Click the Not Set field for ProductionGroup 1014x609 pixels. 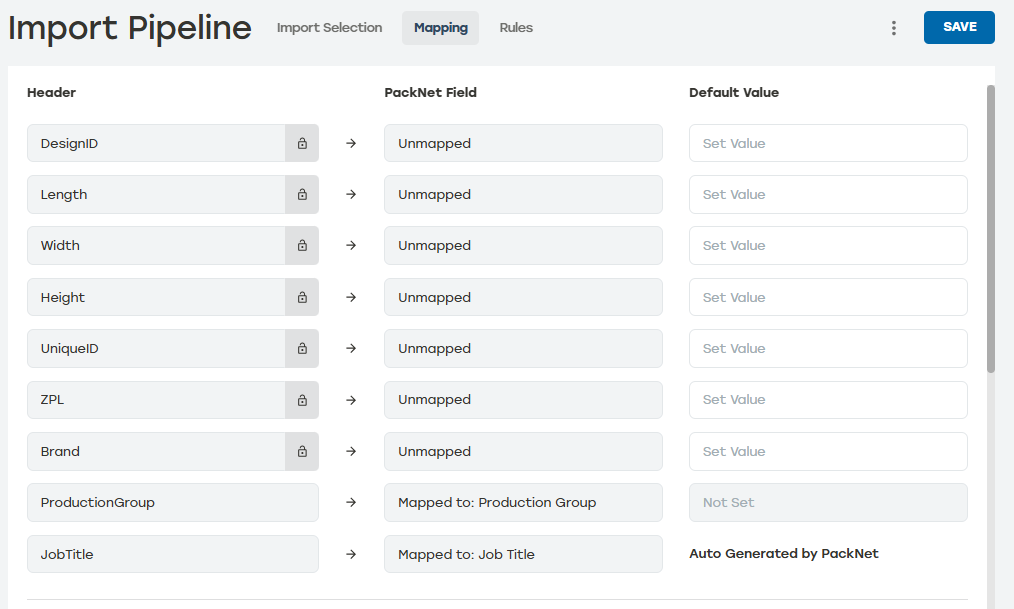tap(828, 502)
